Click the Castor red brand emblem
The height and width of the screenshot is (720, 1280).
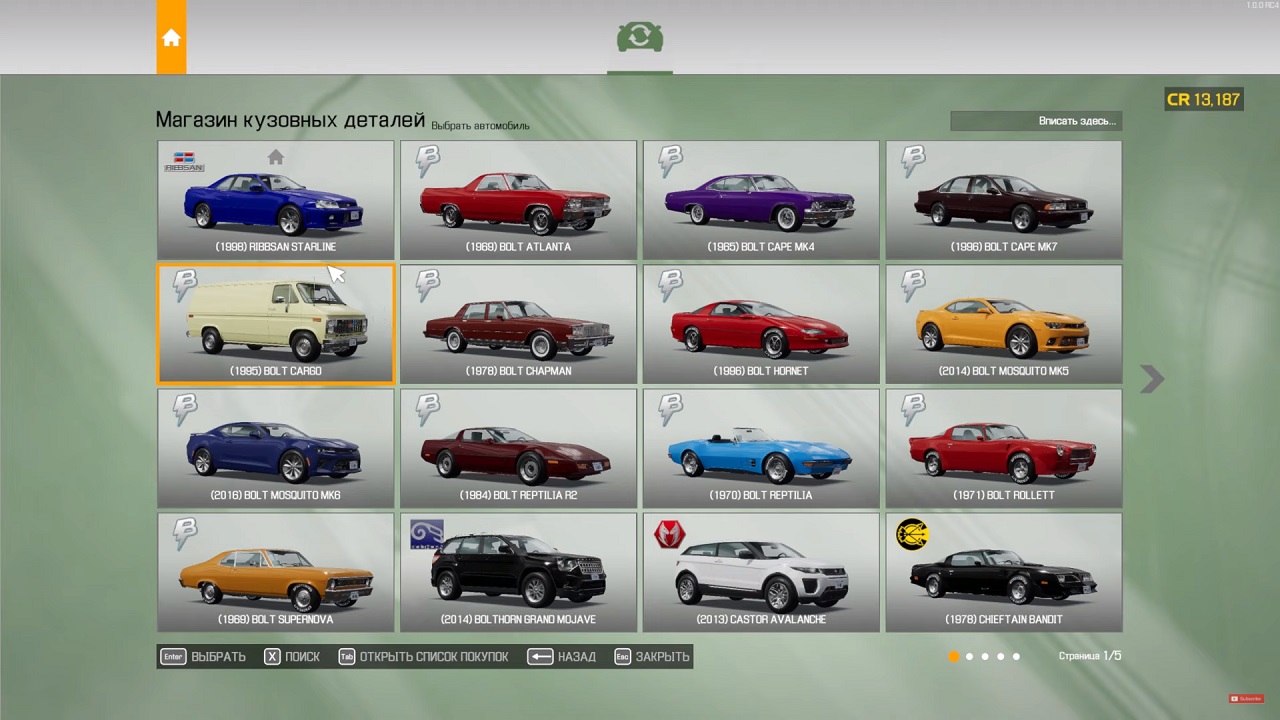[x=669, y=534]
